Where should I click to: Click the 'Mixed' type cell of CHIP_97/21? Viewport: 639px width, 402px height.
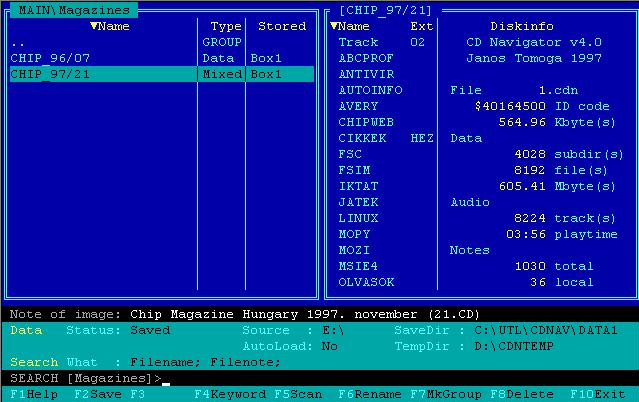tap(222, 74)
